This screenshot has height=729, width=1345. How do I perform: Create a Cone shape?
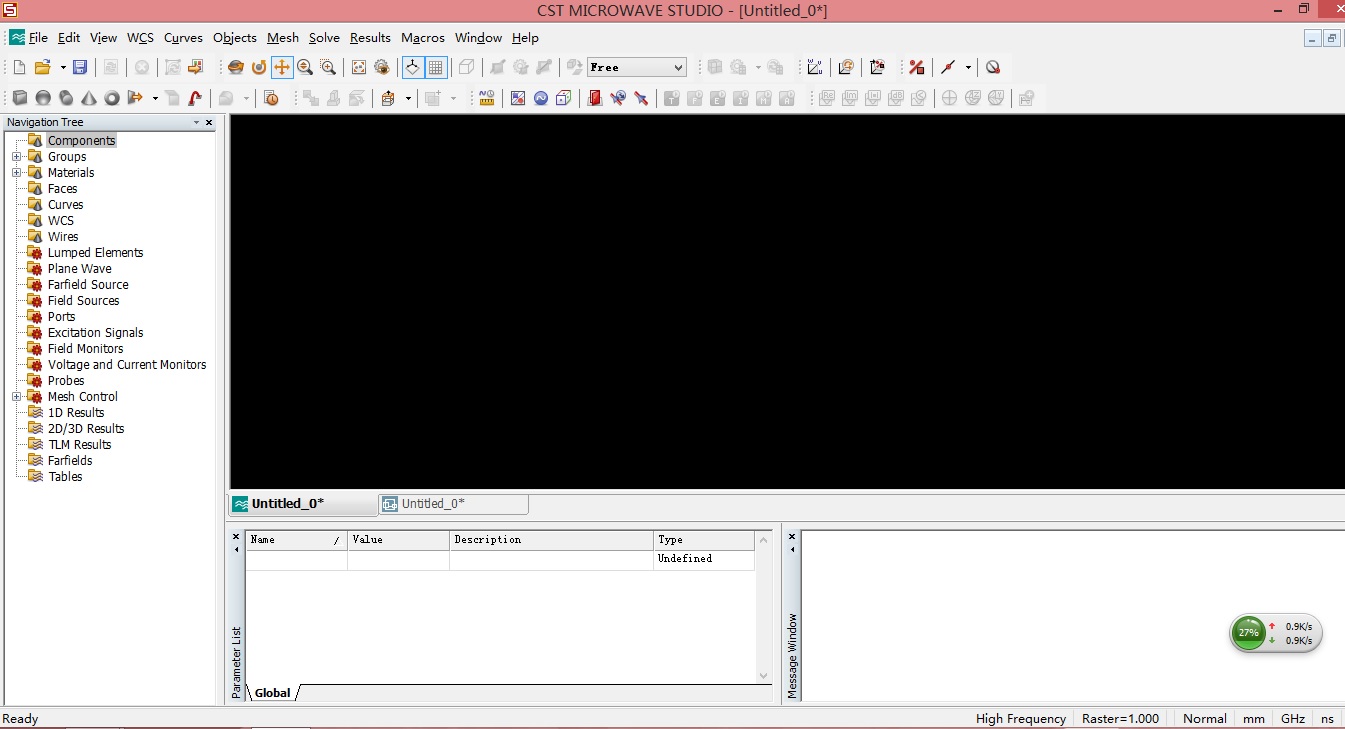89,98
